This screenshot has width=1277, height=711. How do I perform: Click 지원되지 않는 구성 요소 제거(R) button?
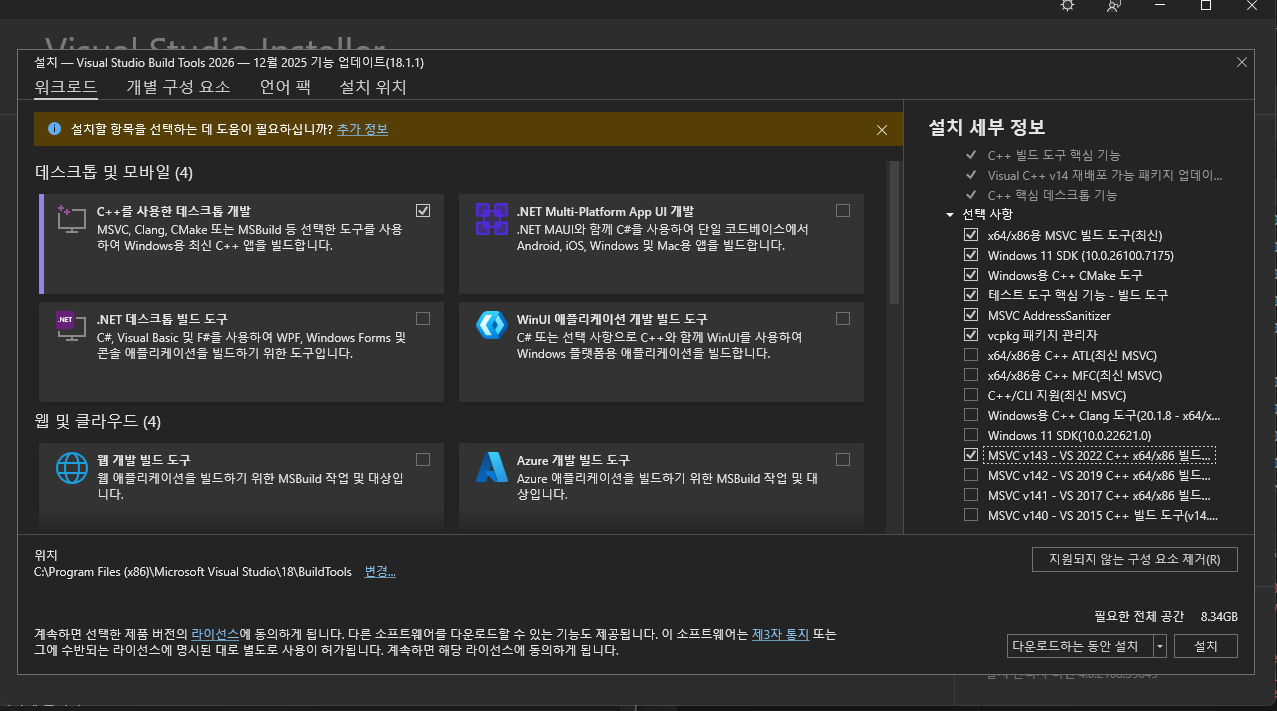click(x=1134, y=559)
